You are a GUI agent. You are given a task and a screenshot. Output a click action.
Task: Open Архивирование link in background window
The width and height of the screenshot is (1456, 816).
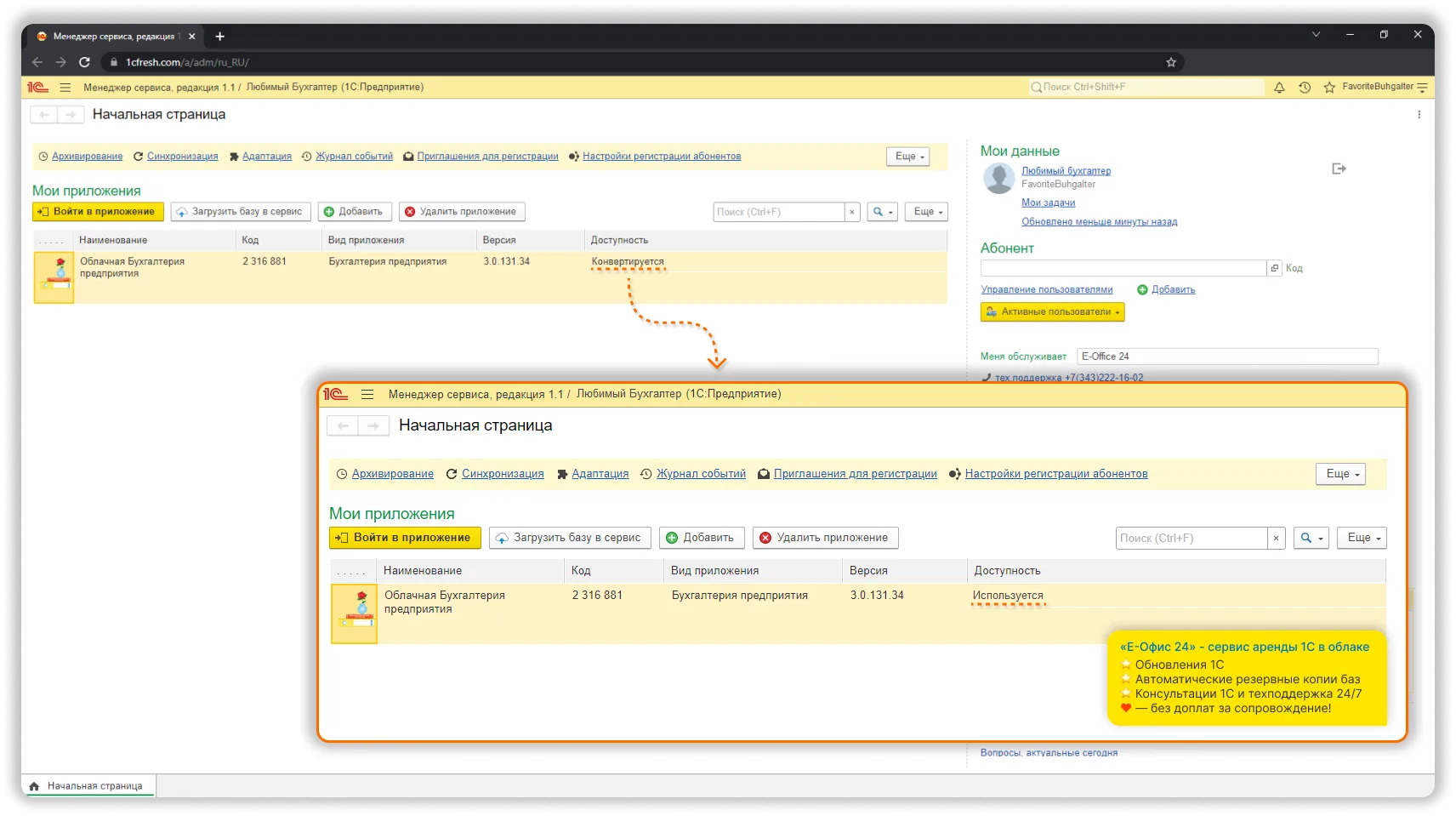pyautogui.click(x=87, y=157)
